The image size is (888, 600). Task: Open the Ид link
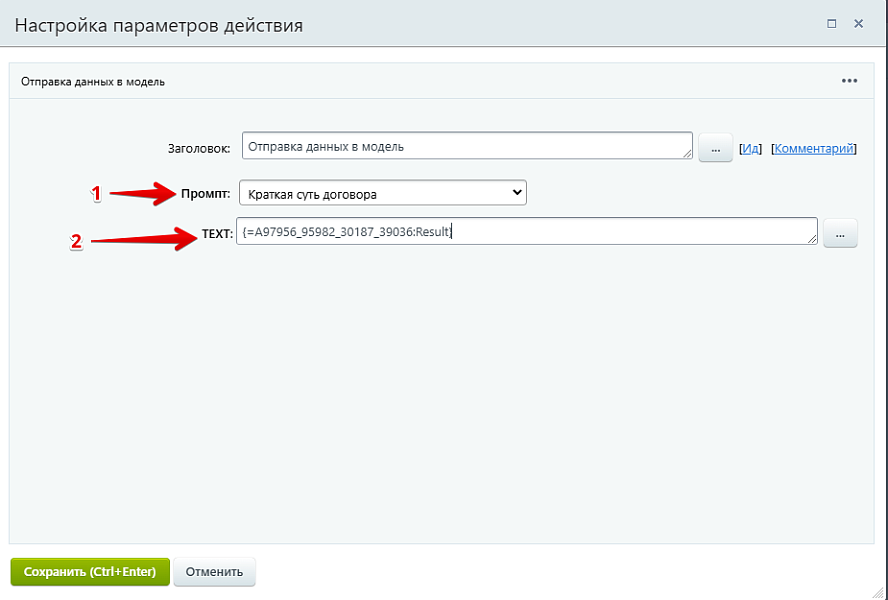748,147
